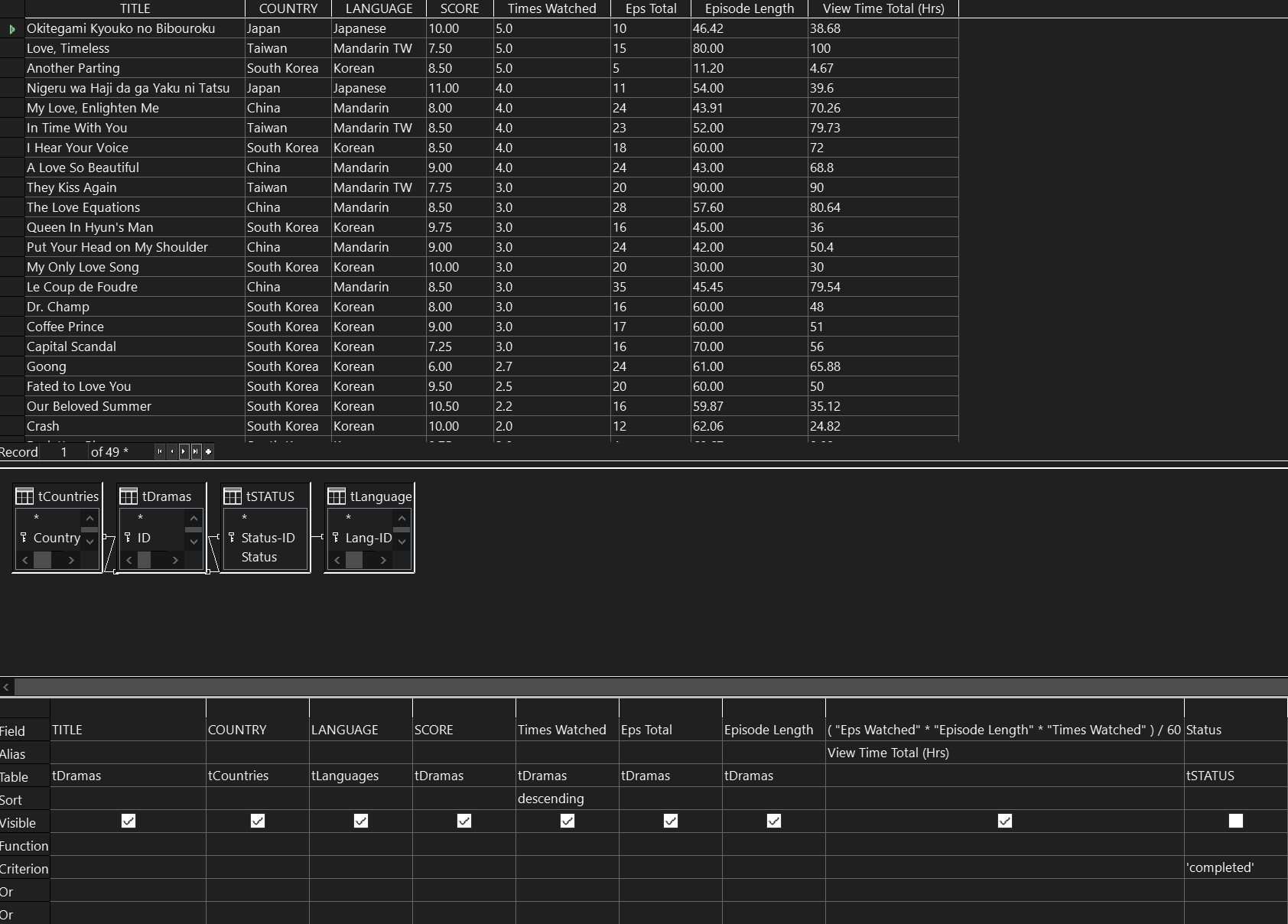Click SCORE column header in results
1288x924 pixels.
[x=460, y=8]
